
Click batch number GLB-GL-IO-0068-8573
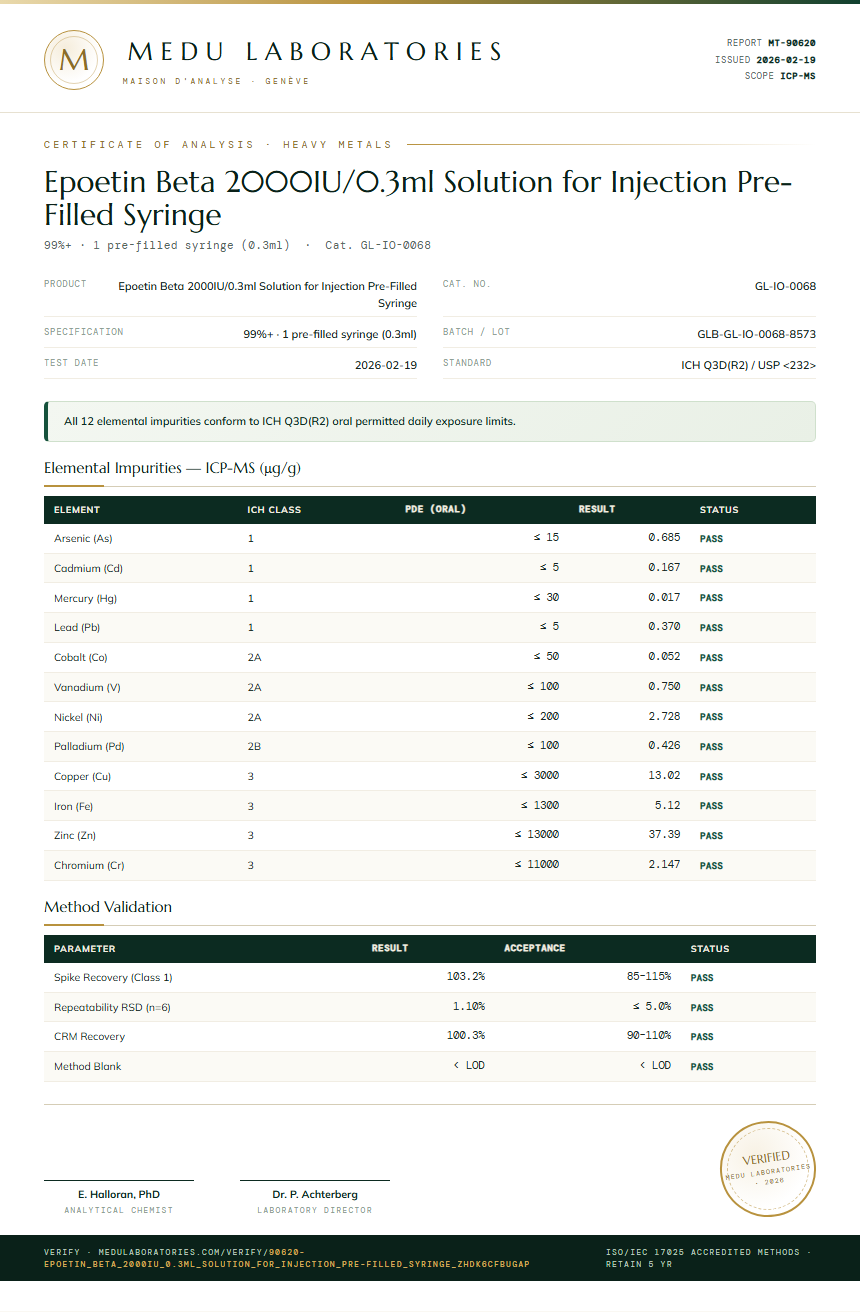tap(756, 334)
